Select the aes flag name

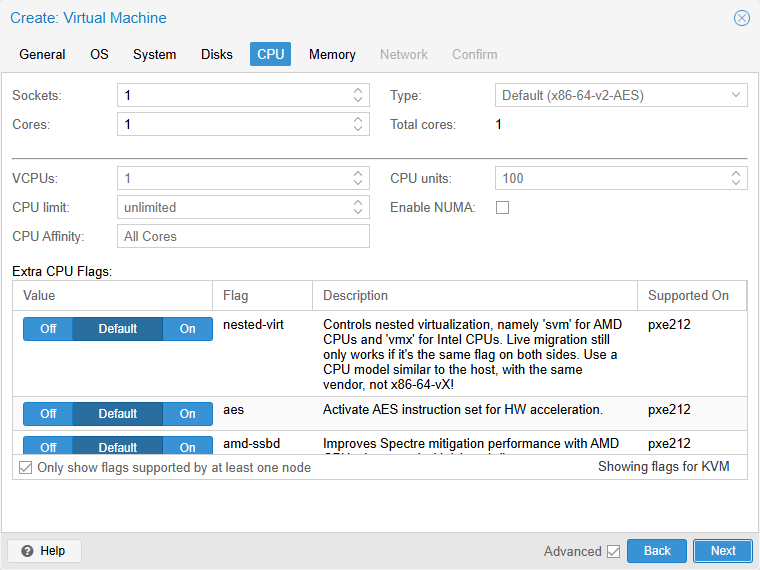tap(233, 410)
